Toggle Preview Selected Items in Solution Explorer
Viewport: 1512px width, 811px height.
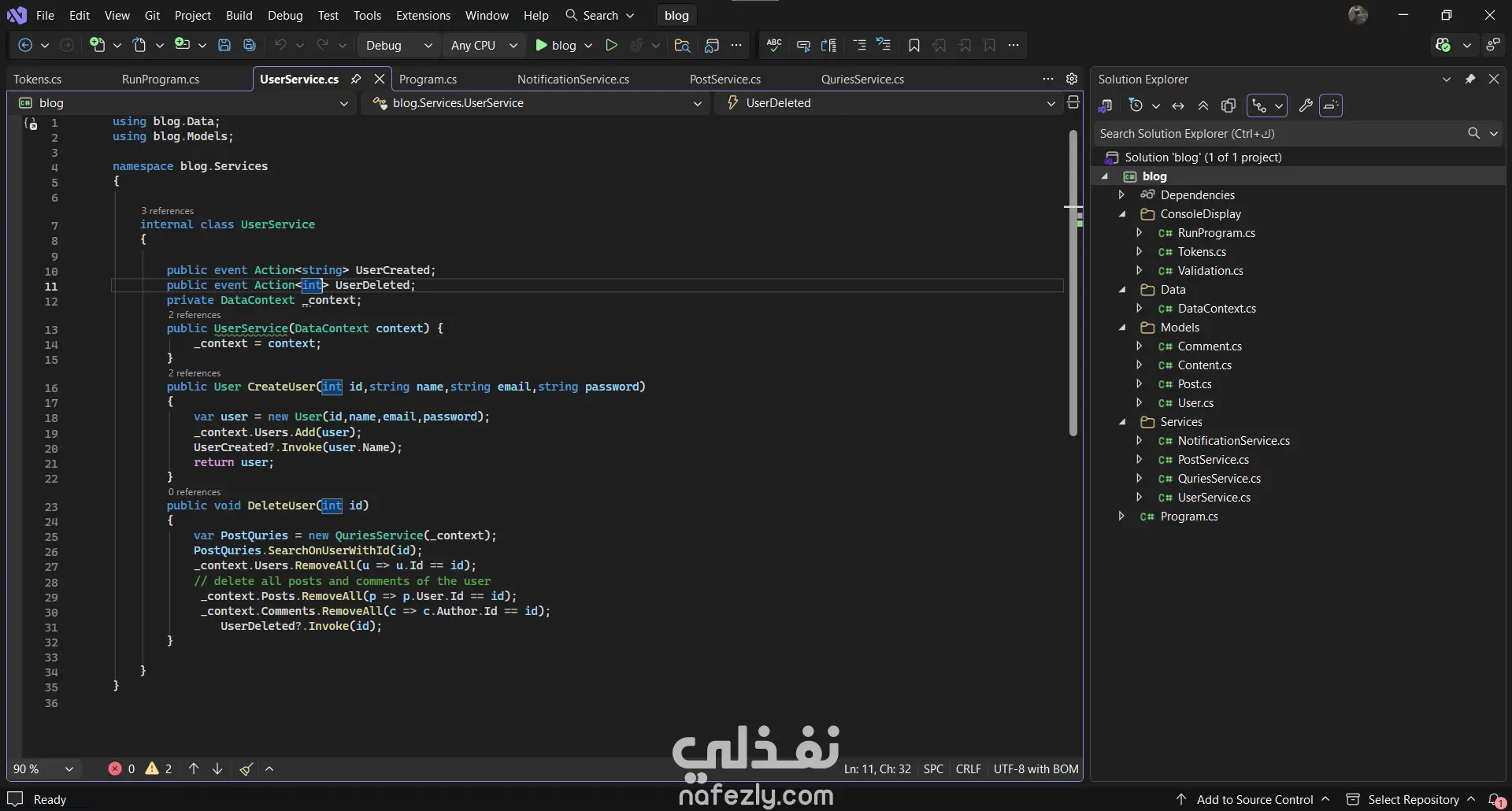pyautogui.click(x=1331, y=106)
